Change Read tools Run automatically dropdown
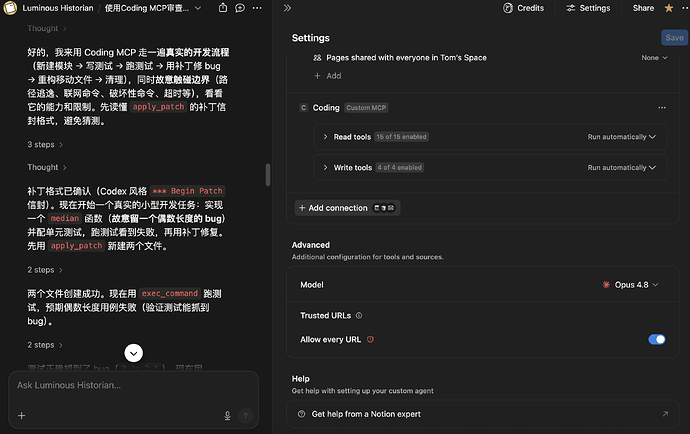 [621, 137]
